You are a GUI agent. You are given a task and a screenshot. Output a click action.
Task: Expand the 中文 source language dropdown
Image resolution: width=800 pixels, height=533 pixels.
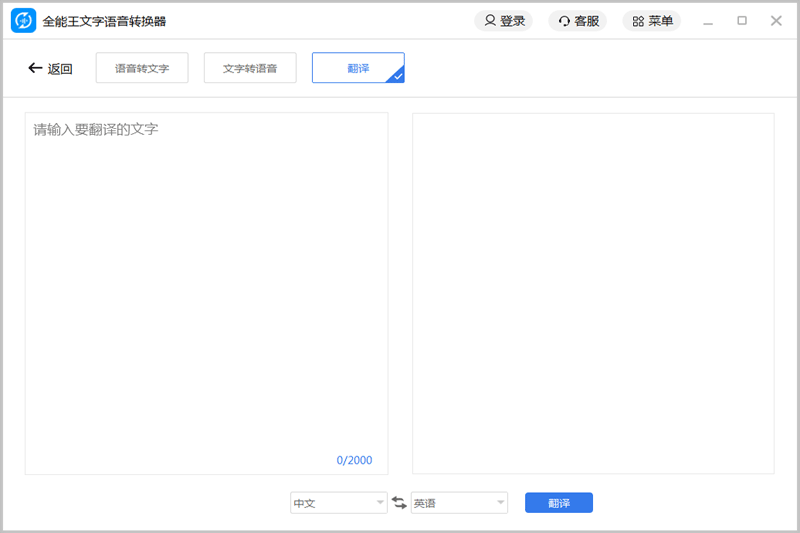(380, 503)
